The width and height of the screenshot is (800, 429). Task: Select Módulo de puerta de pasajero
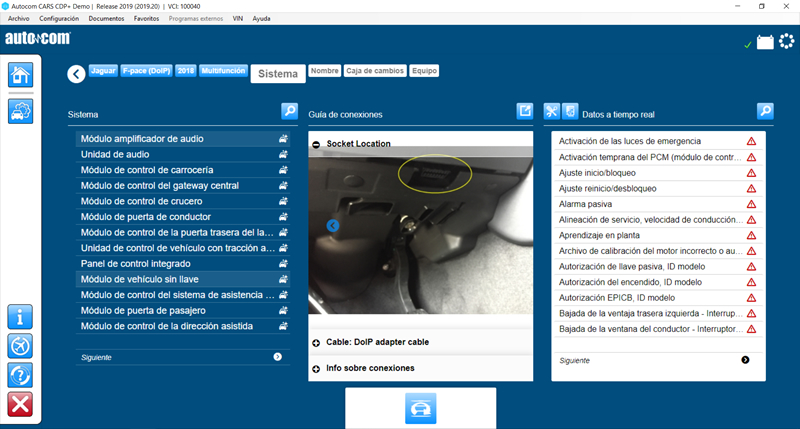(x=183, y=311)
